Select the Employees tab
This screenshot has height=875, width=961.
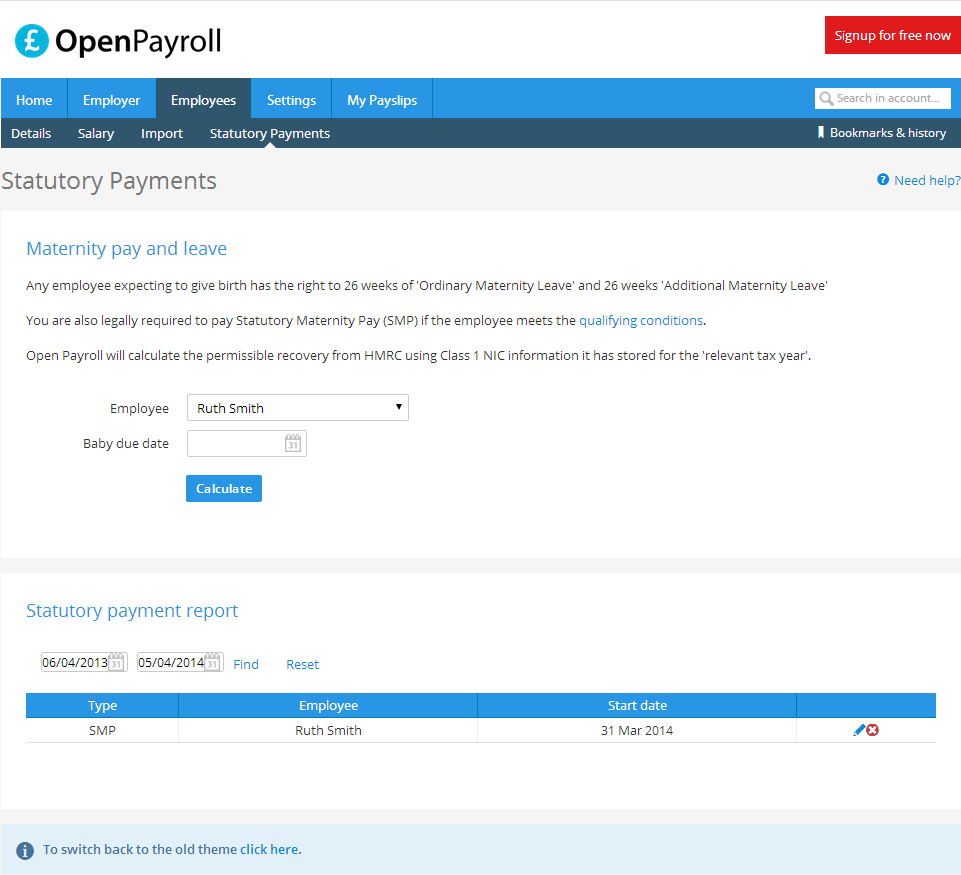203,99
